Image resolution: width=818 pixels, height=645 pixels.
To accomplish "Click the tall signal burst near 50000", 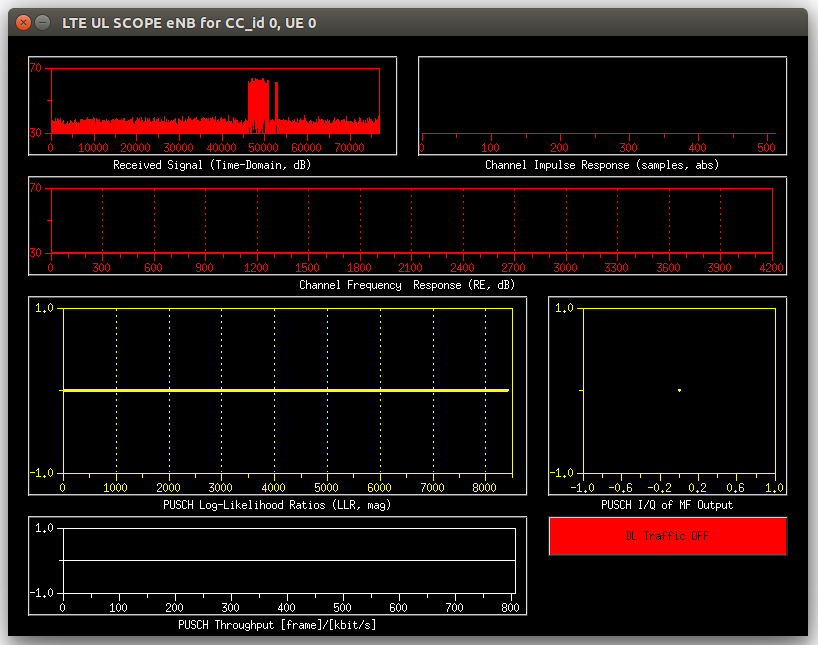I will [x=258, y=104].
